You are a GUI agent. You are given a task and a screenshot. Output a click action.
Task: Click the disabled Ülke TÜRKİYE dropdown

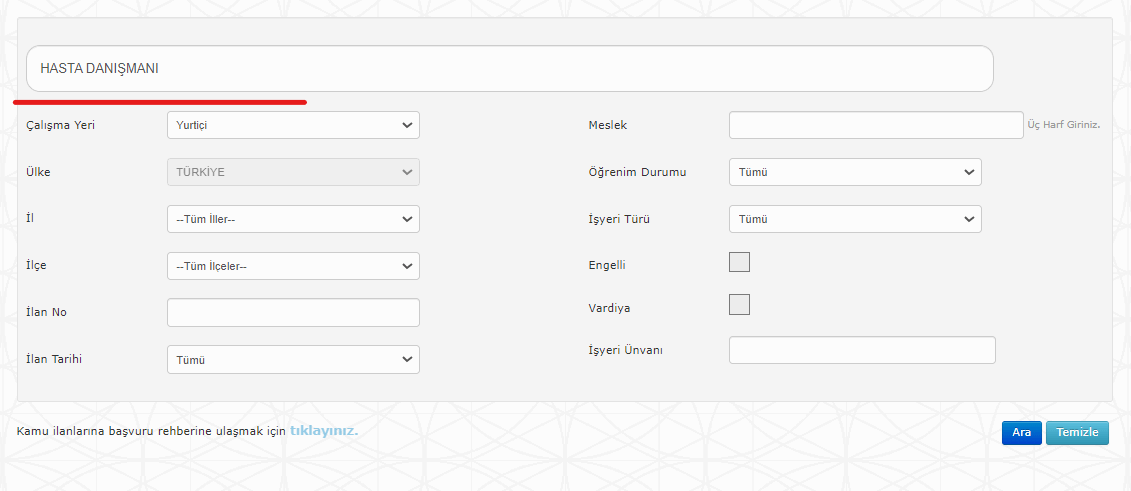coord(293,172)
